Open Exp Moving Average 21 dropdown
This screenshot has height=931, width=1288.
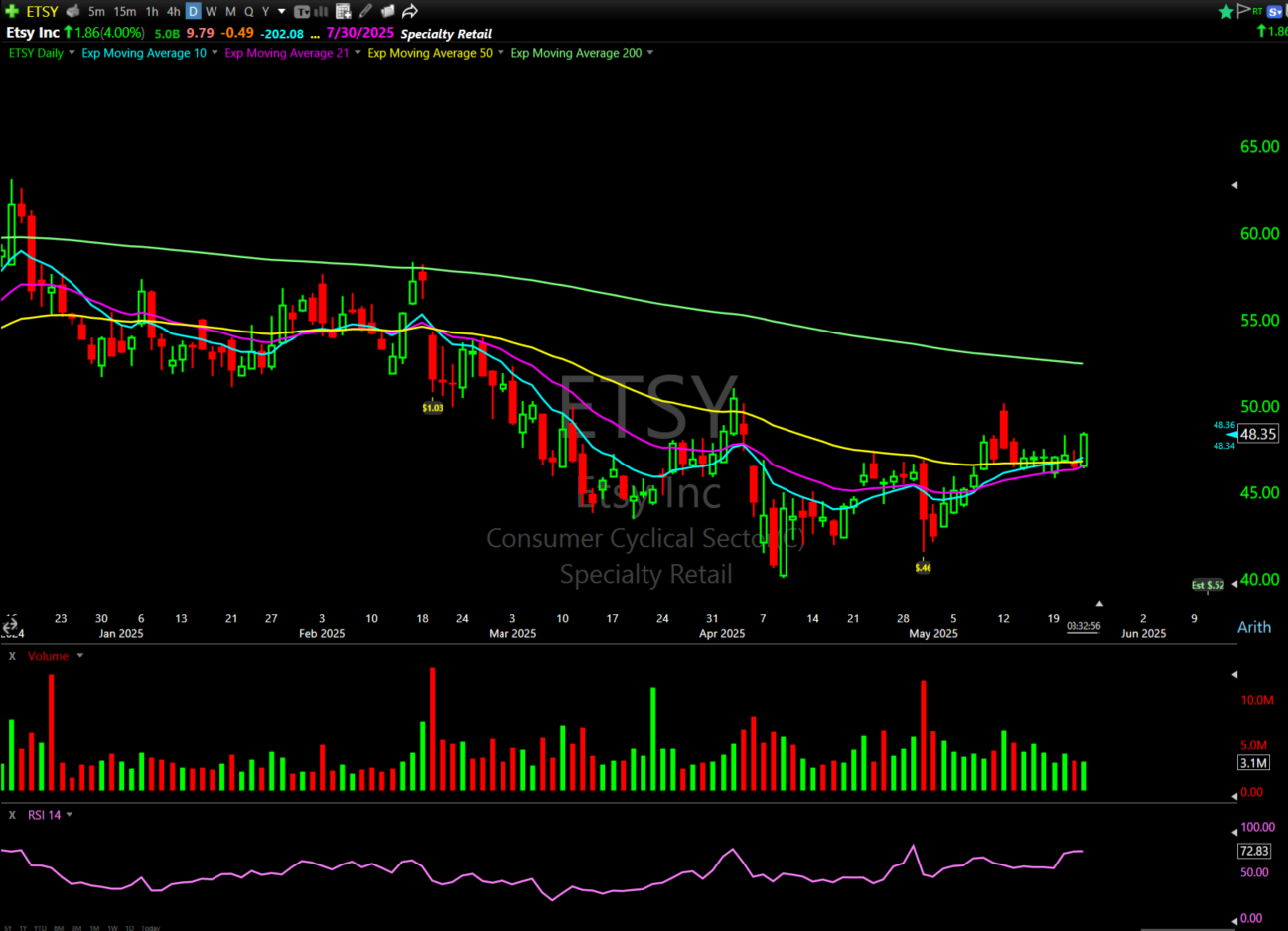[x=358, y=53]
